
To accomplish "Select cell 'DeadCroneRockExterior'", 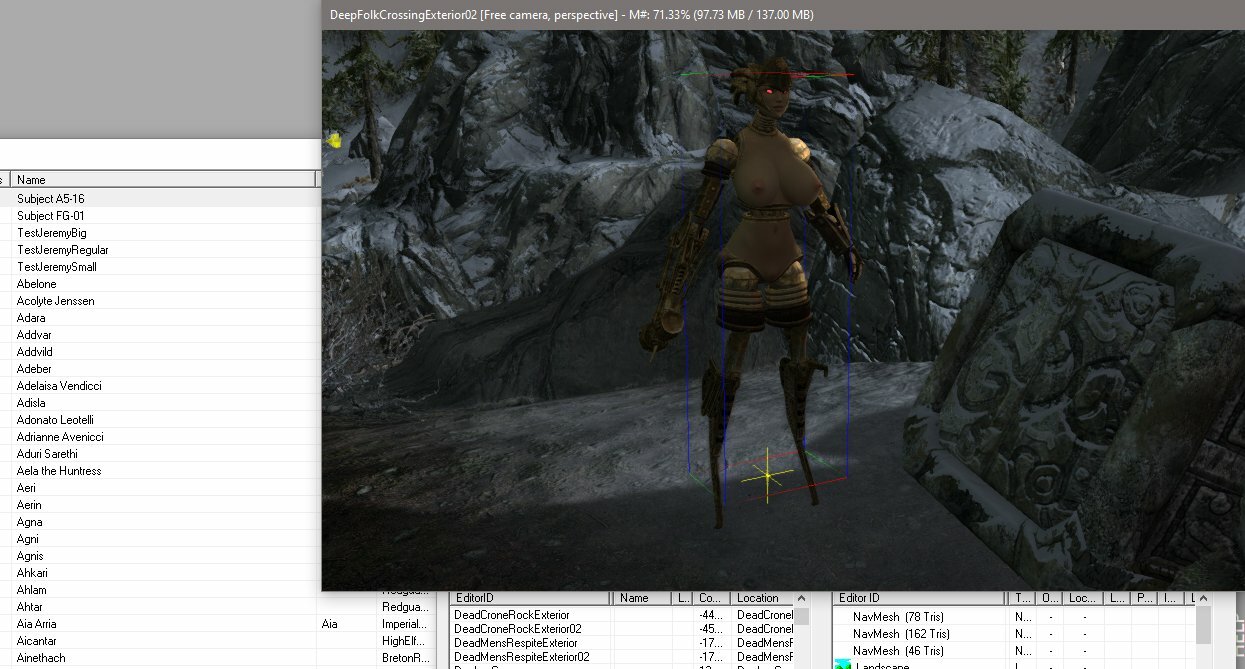I will click(511, 615).
